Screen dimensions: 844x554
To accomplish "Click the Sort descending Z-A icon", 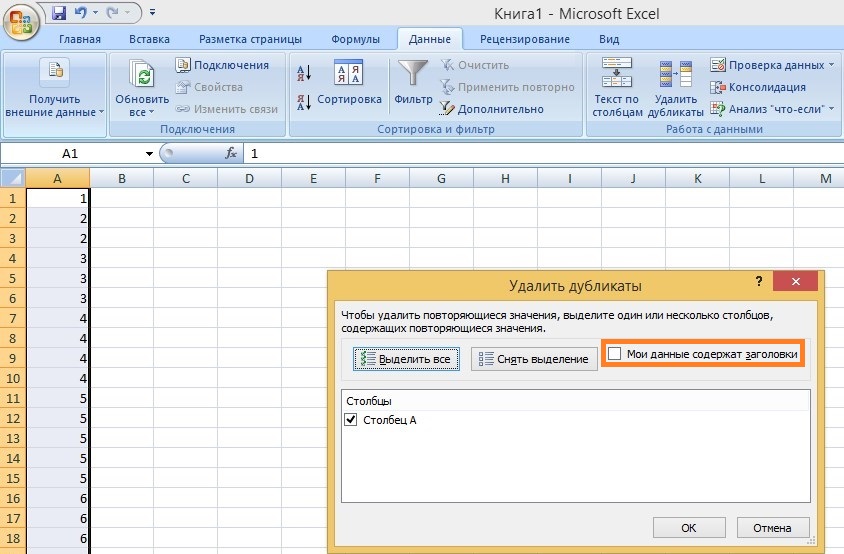I will pyautogui.click(x=306, y=101).
